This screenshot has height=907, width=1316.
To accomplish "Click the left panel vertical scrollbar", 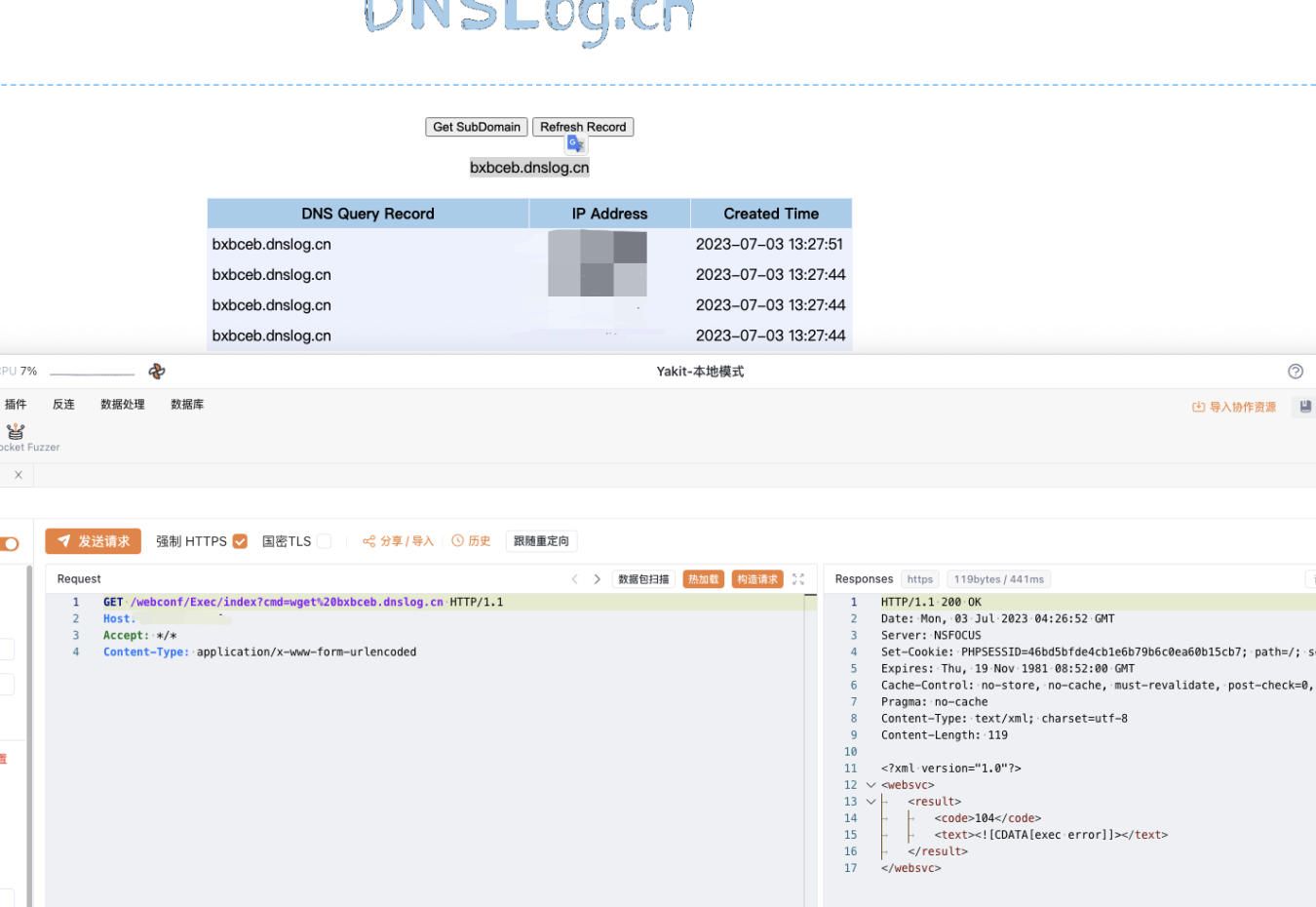I will (x=29, y=735).
